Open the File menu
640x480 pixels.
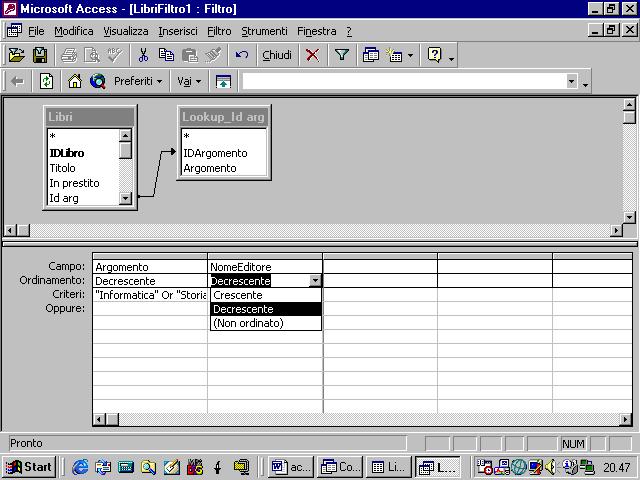pos(36,31)
